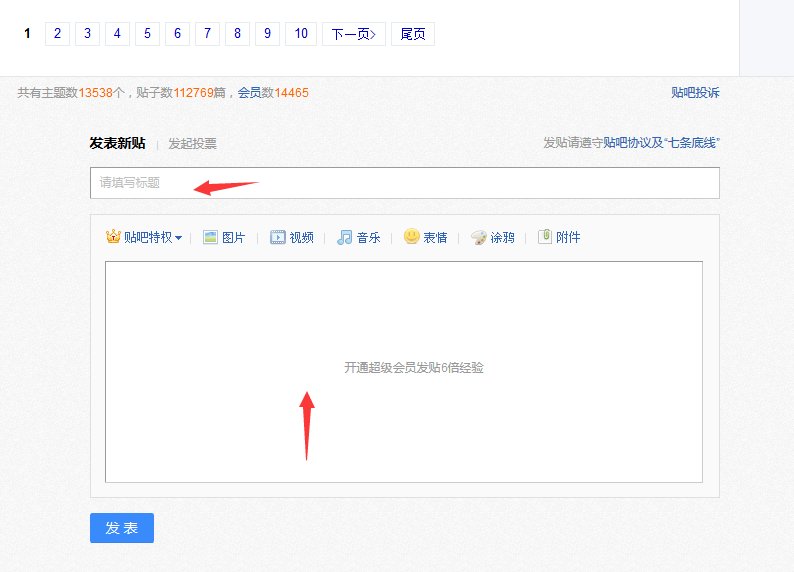Click the 附件 attachment clip icon
This screenshot has height=572, width=794.
(545, 236)
